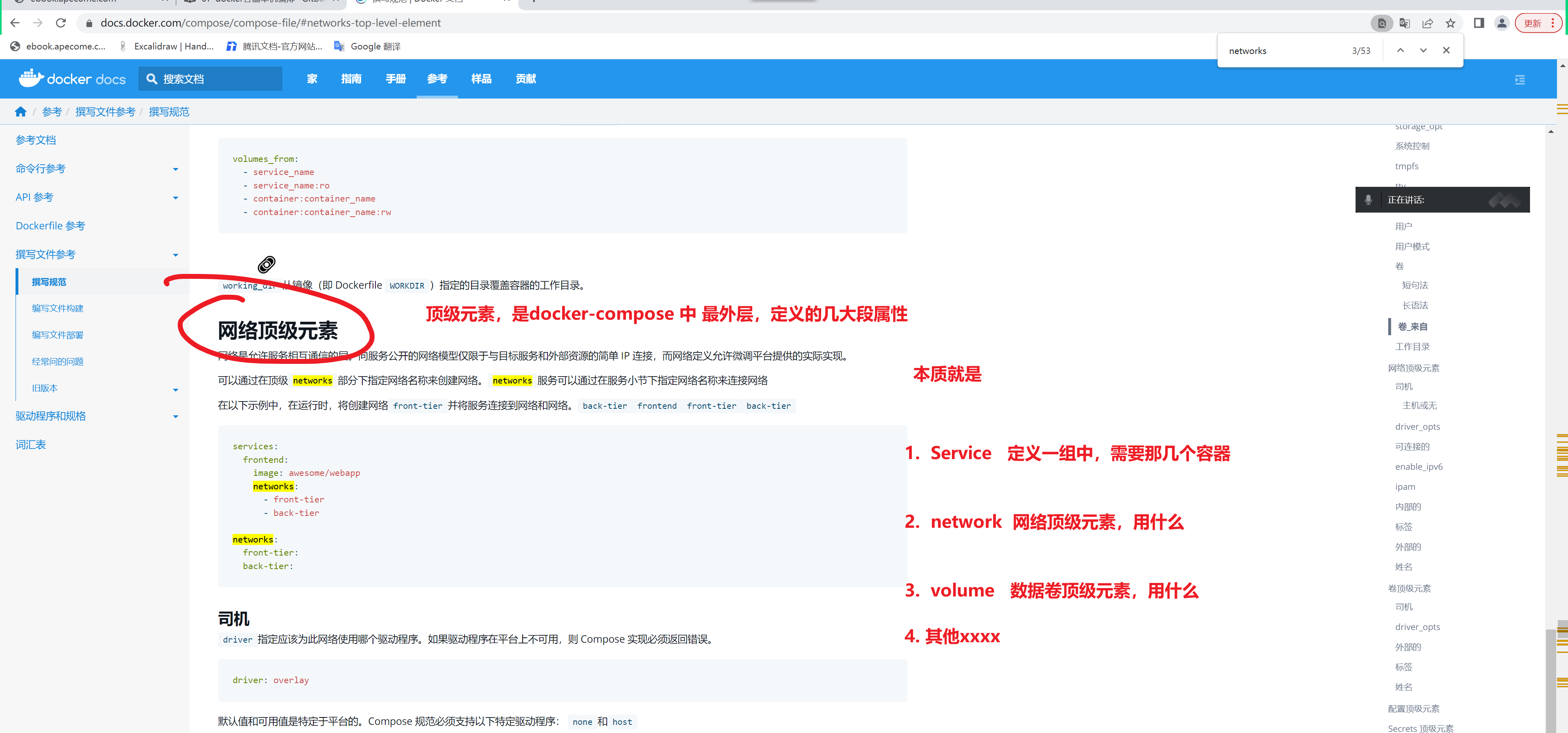Click the 搜索文档 search field

[211, 78]
